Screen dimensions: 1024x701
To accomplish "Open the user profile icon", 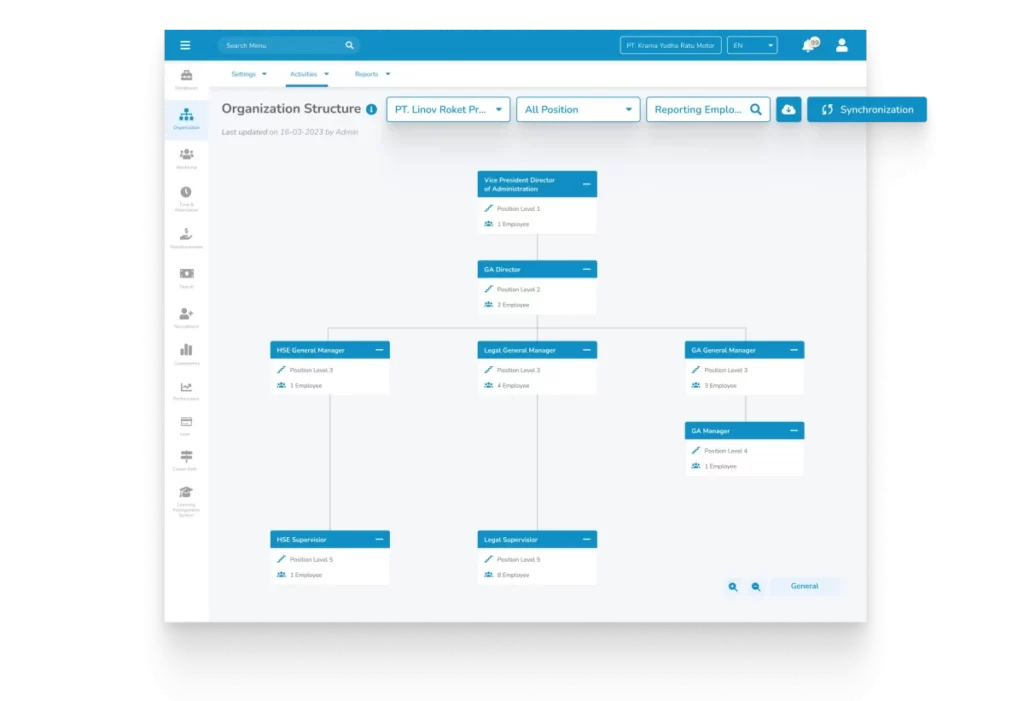I will (842, 45).
